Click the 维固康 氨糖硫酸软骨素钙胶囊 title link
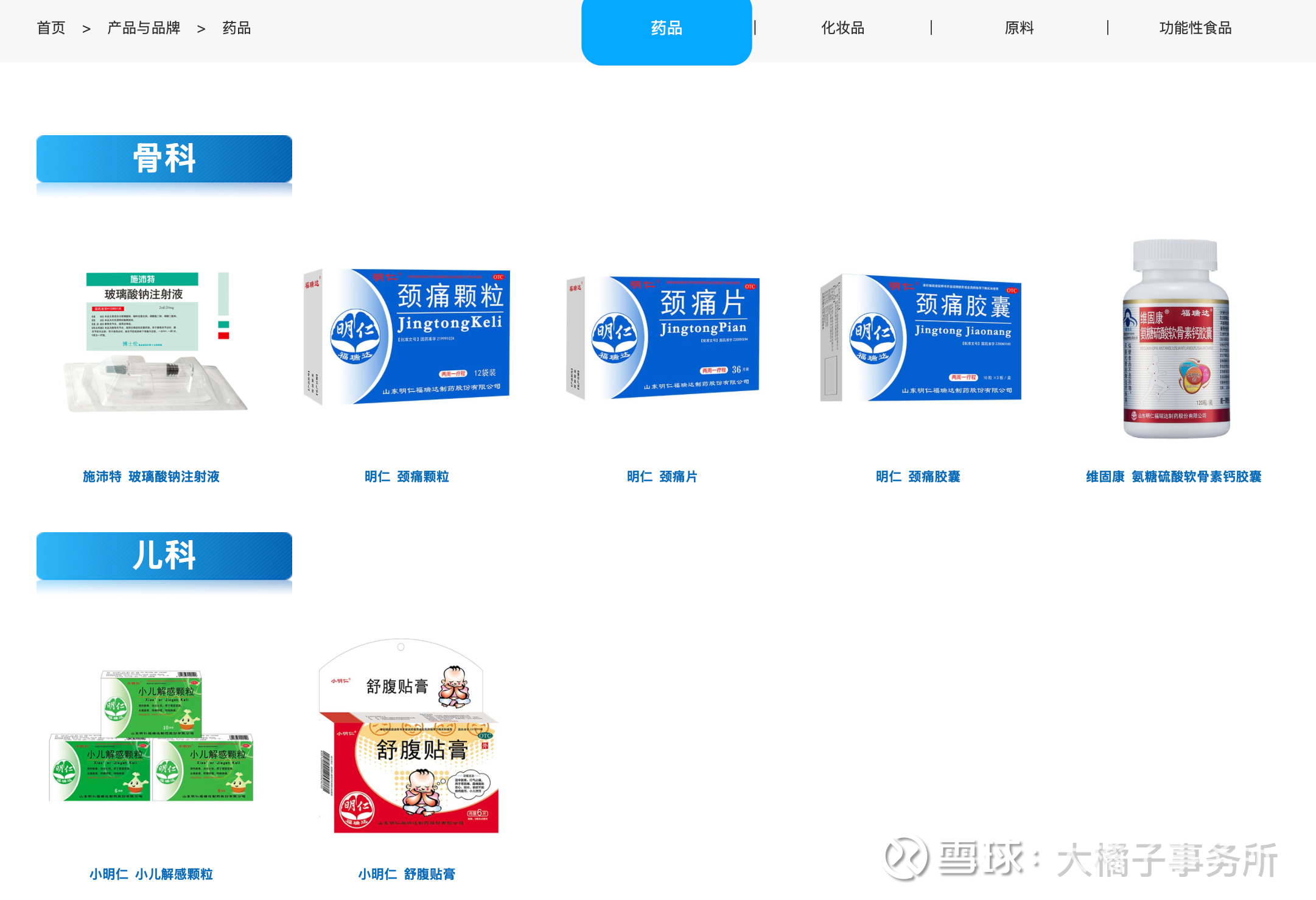Screen dimensions: 1316x900 (1174, 477)
